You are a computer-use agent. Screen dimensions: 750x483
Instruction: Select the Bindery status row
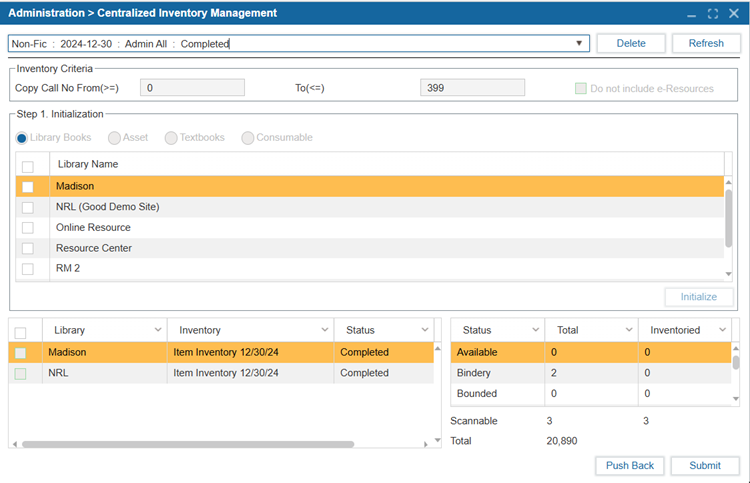point(591,373)
